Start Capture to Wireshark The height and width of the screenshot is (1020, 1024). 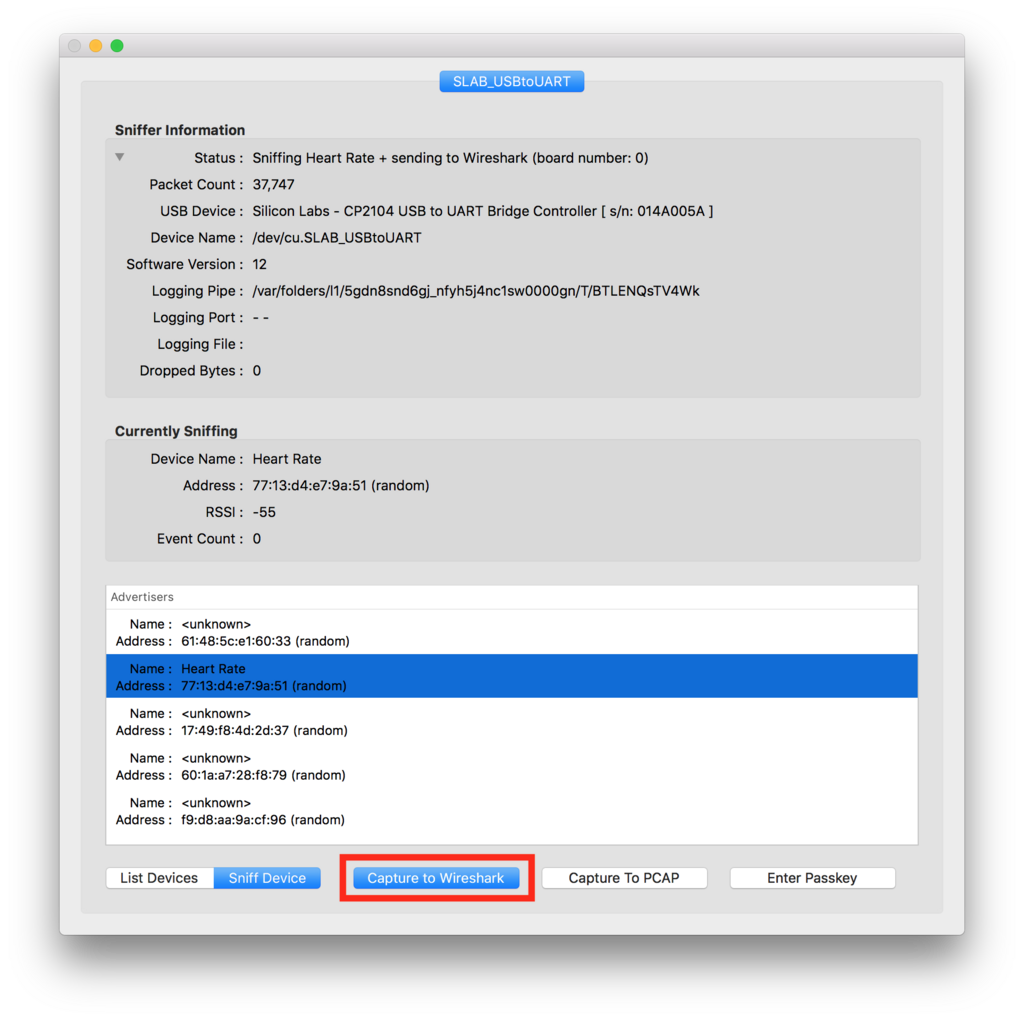pos(436,878)
